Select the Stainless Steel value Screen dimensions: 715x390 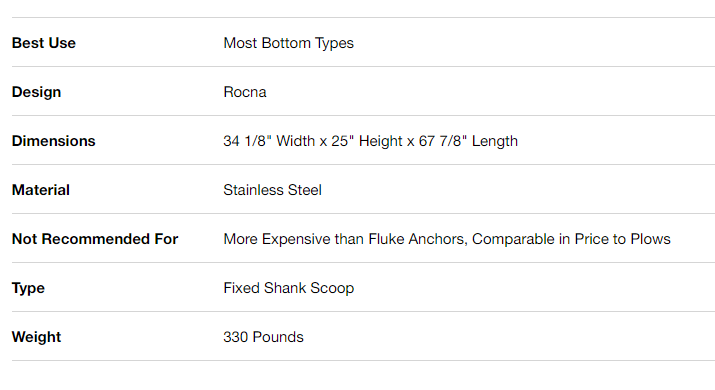pos(273,190)
